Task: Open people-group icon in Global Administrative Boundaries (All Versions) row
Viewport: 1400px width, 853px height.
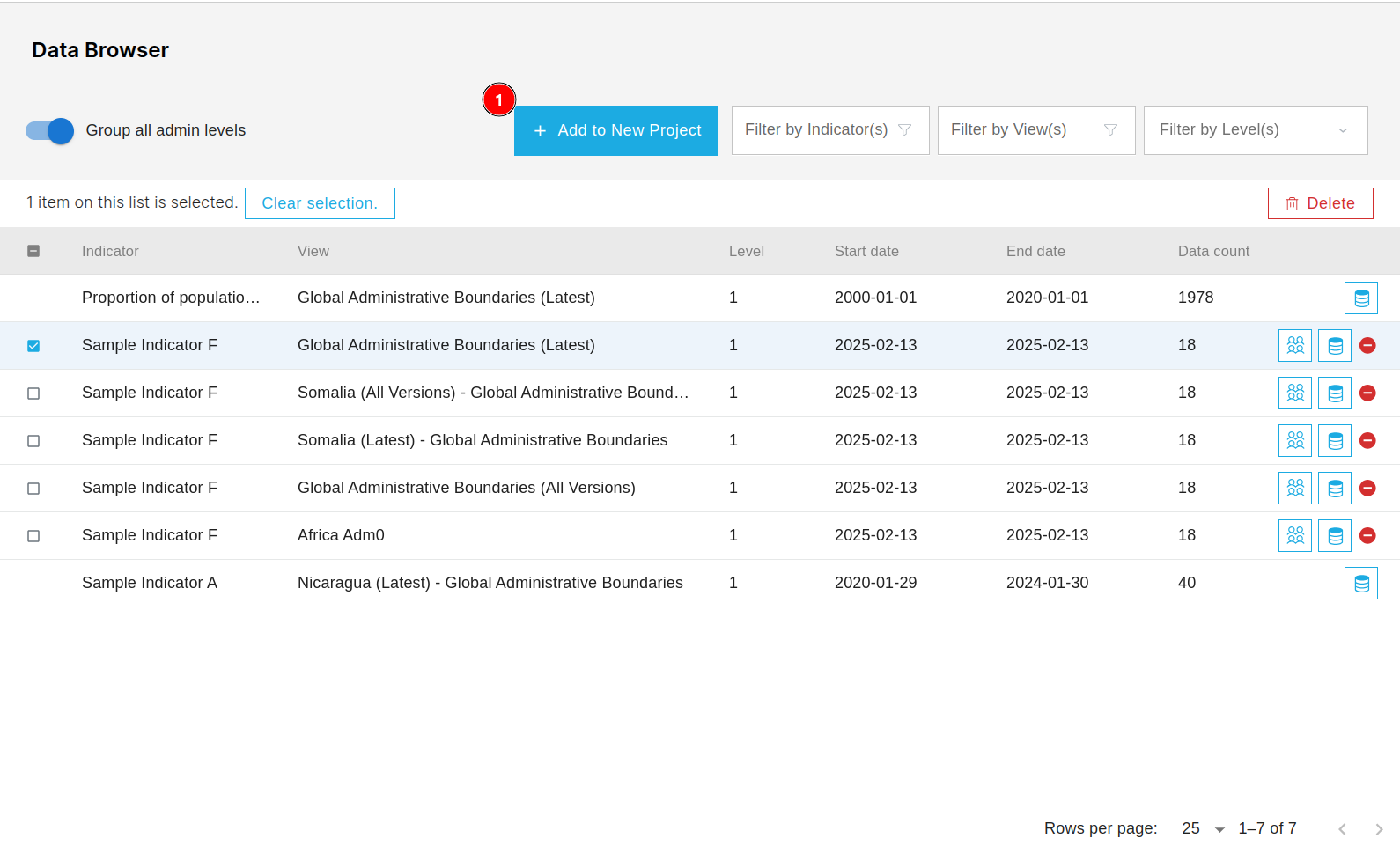Action: 1295,488
